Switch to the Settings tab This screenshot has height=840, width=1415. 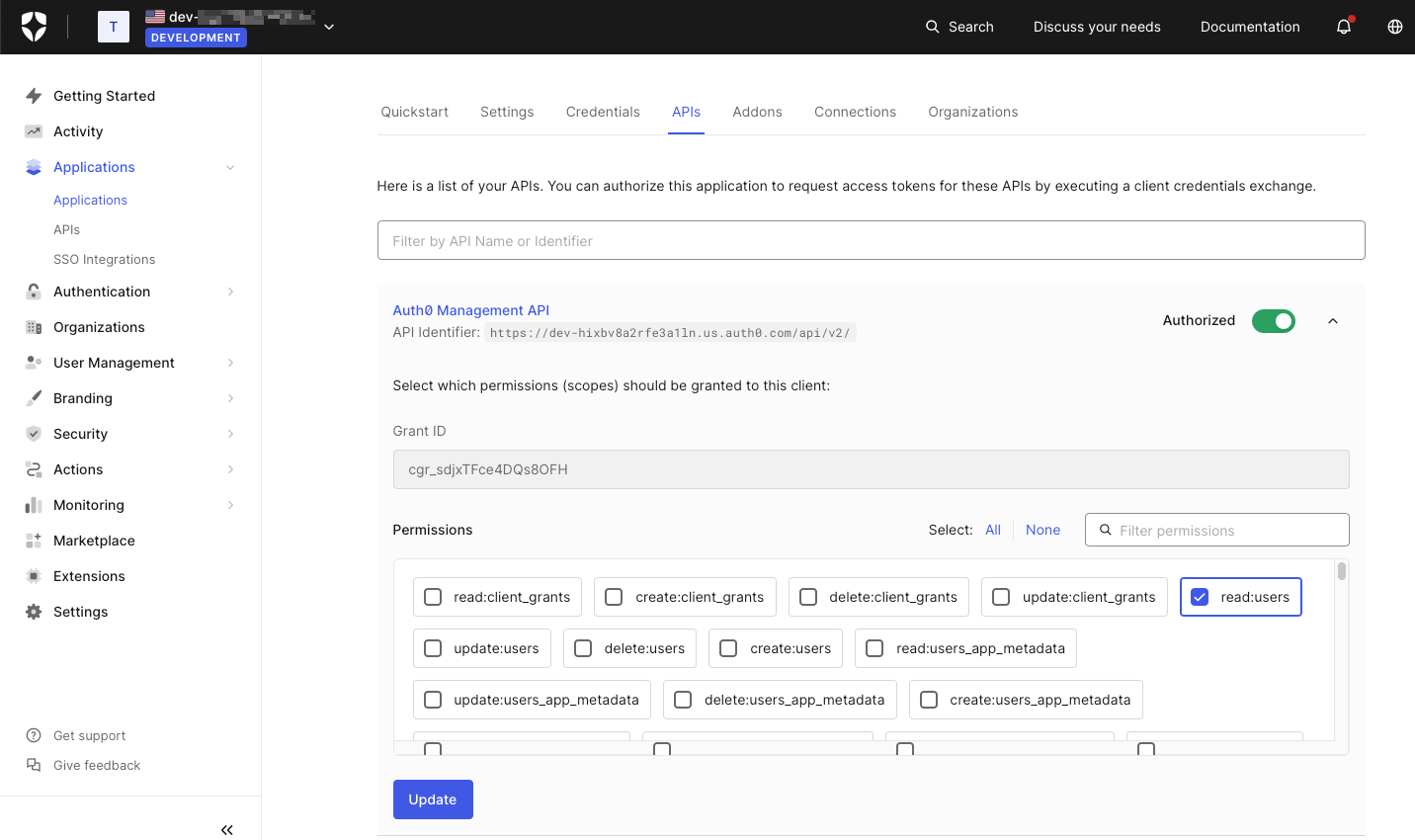click(507, 112)
